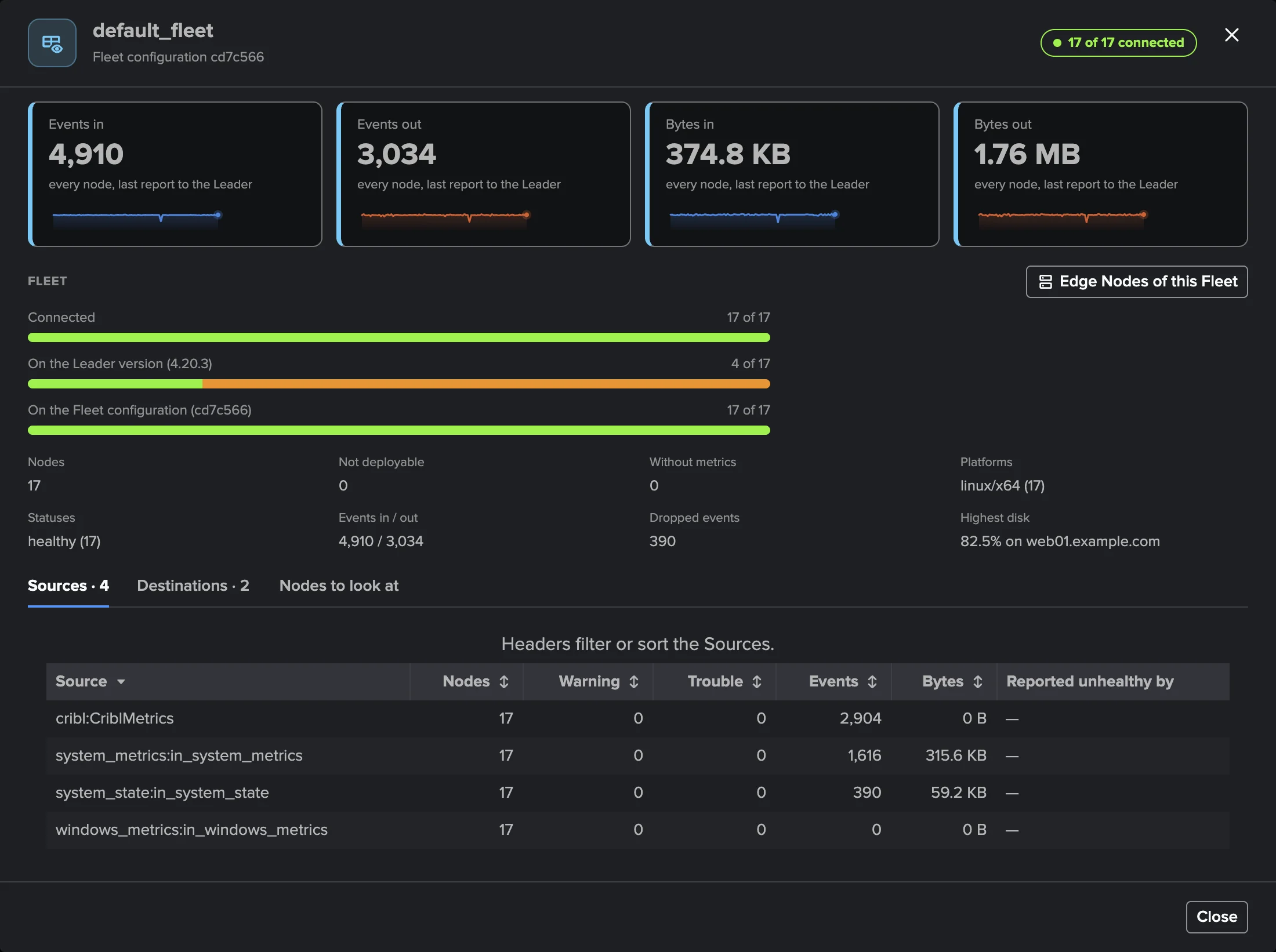The height and width of the screenshot is (952, 1276).
Task: Select the Sources tab
Action: pos(68,586)
